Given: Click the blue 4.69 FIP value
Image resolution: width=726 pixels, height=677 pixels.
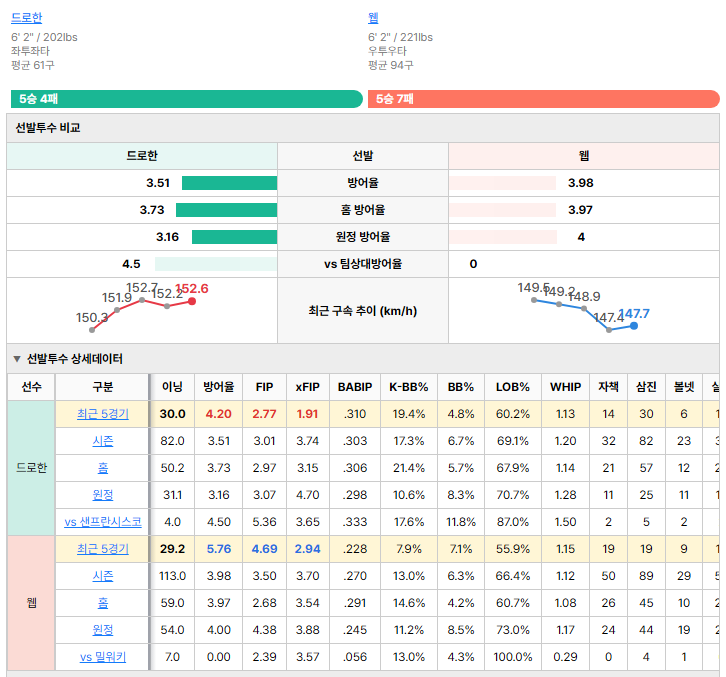Looking at the screenshot, I should tap(264, 549).
